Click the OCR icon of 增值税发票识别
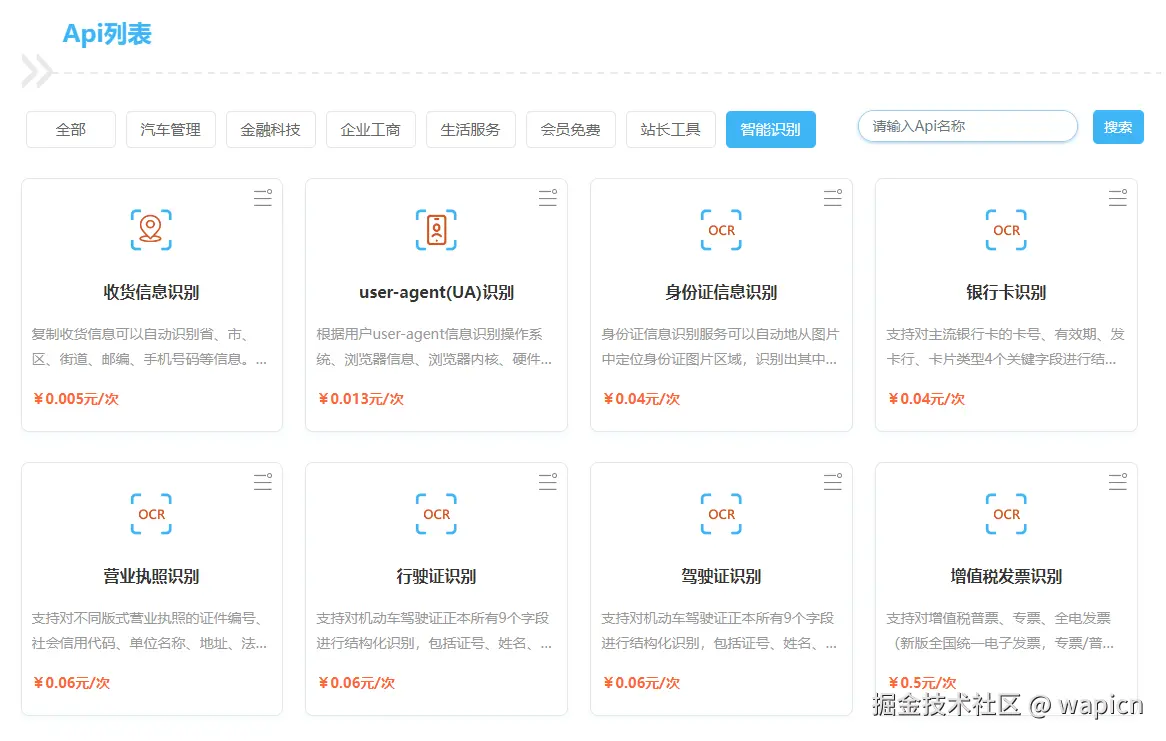This screenshot has width=1166, height=741. pyautogui.click(x=1006, y=514)
